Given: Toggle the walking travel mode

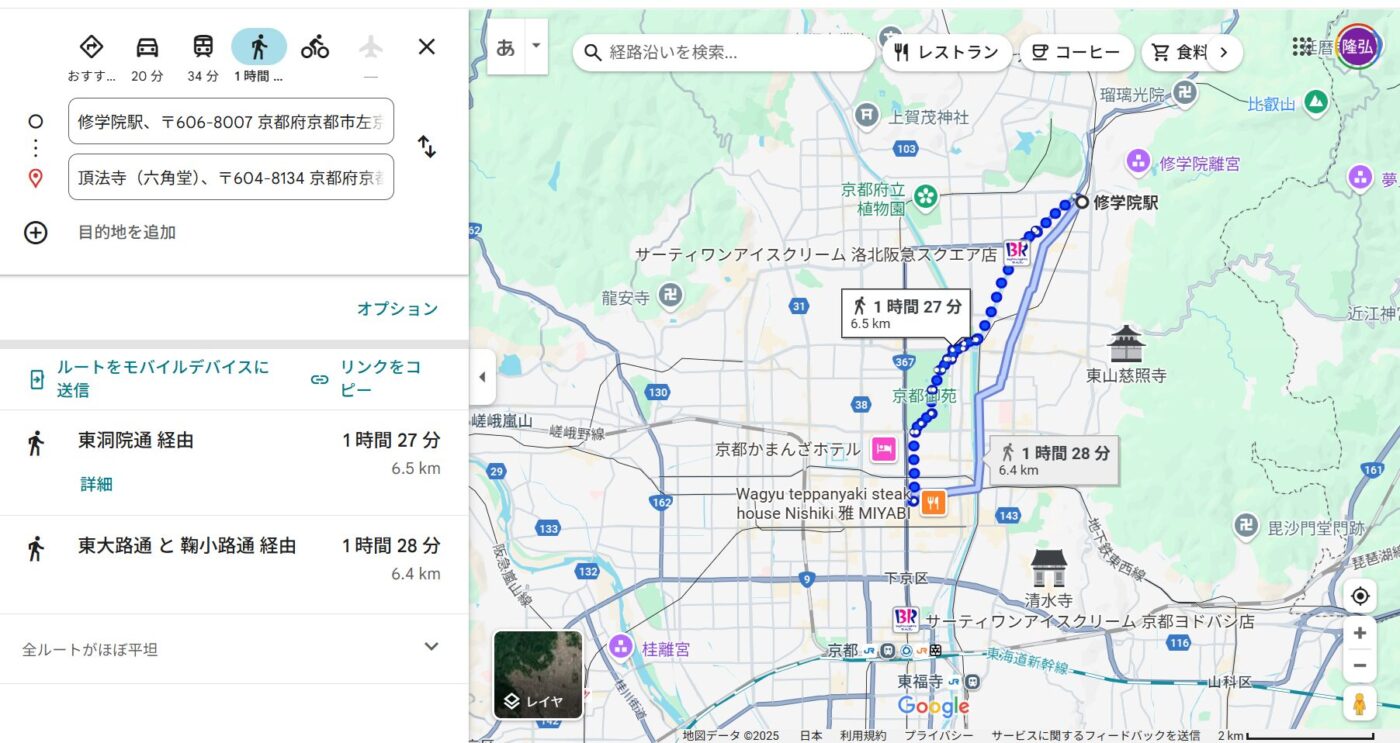Looking at the screenshot, I should pyautogui.click(x=259, y=47).
